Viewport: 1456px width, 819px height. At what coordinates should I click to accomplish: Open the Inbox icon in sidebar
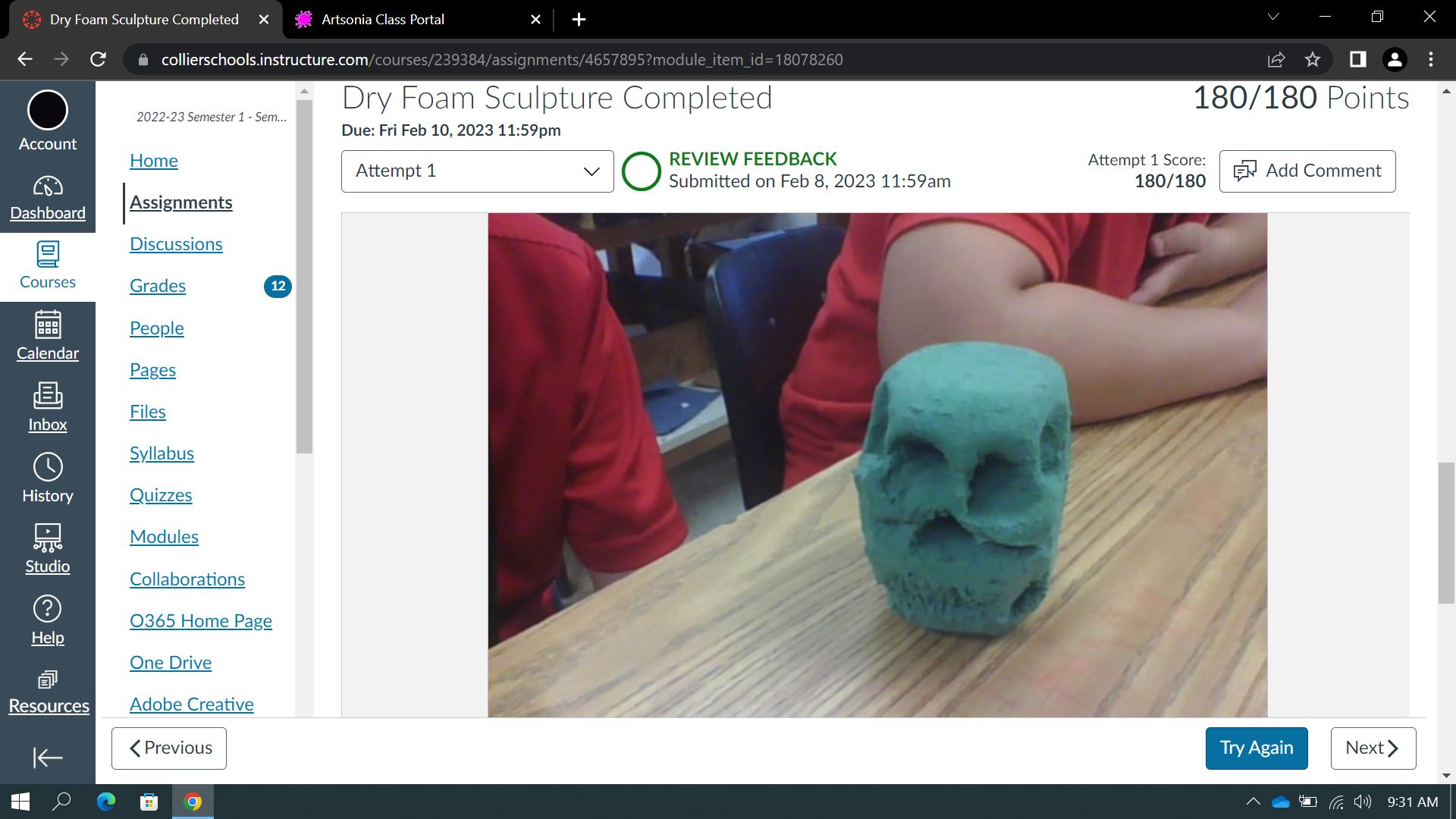pos(47,397)
